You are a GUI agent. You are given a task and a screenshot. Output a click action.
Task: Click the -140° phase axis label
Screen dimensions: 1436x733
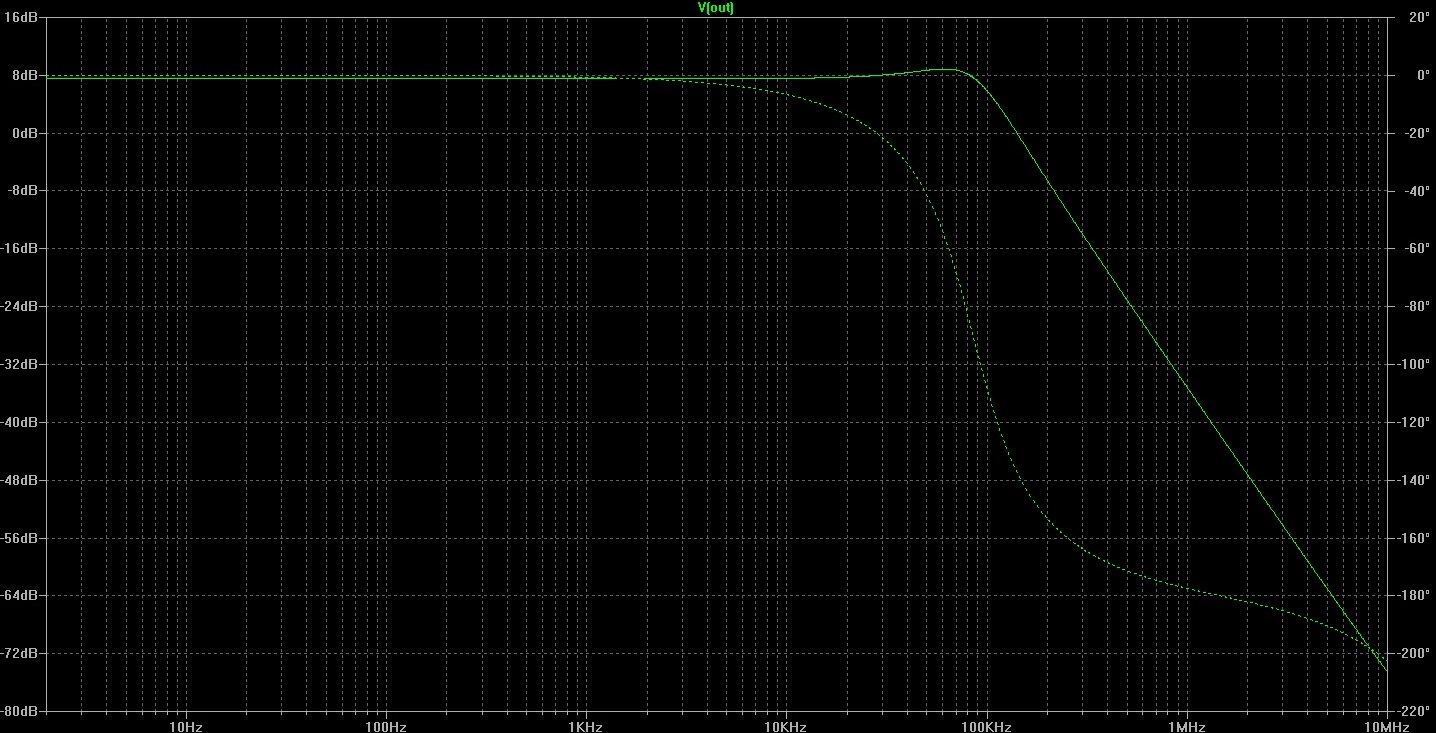[1415, 480]
